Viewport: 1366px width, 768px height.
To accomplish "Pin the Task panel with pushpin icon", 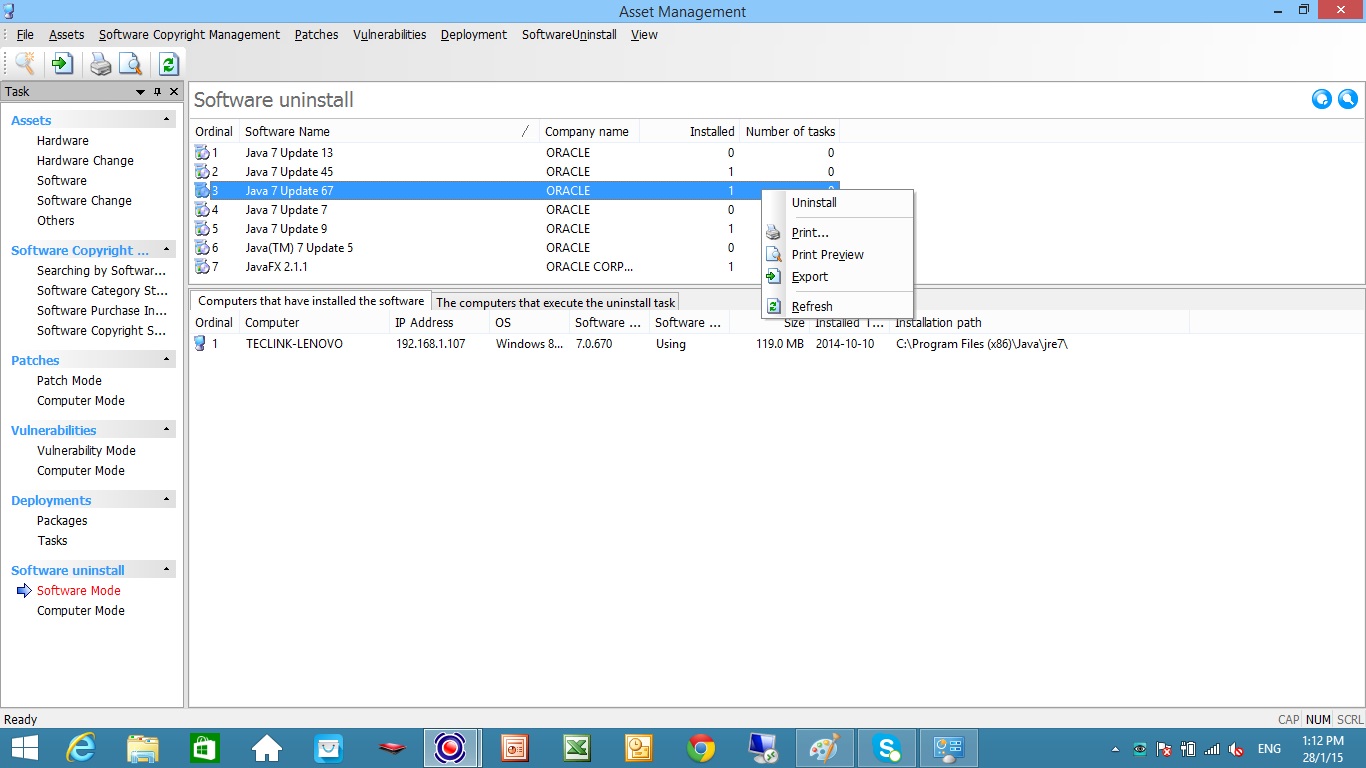I will [157, 91].
